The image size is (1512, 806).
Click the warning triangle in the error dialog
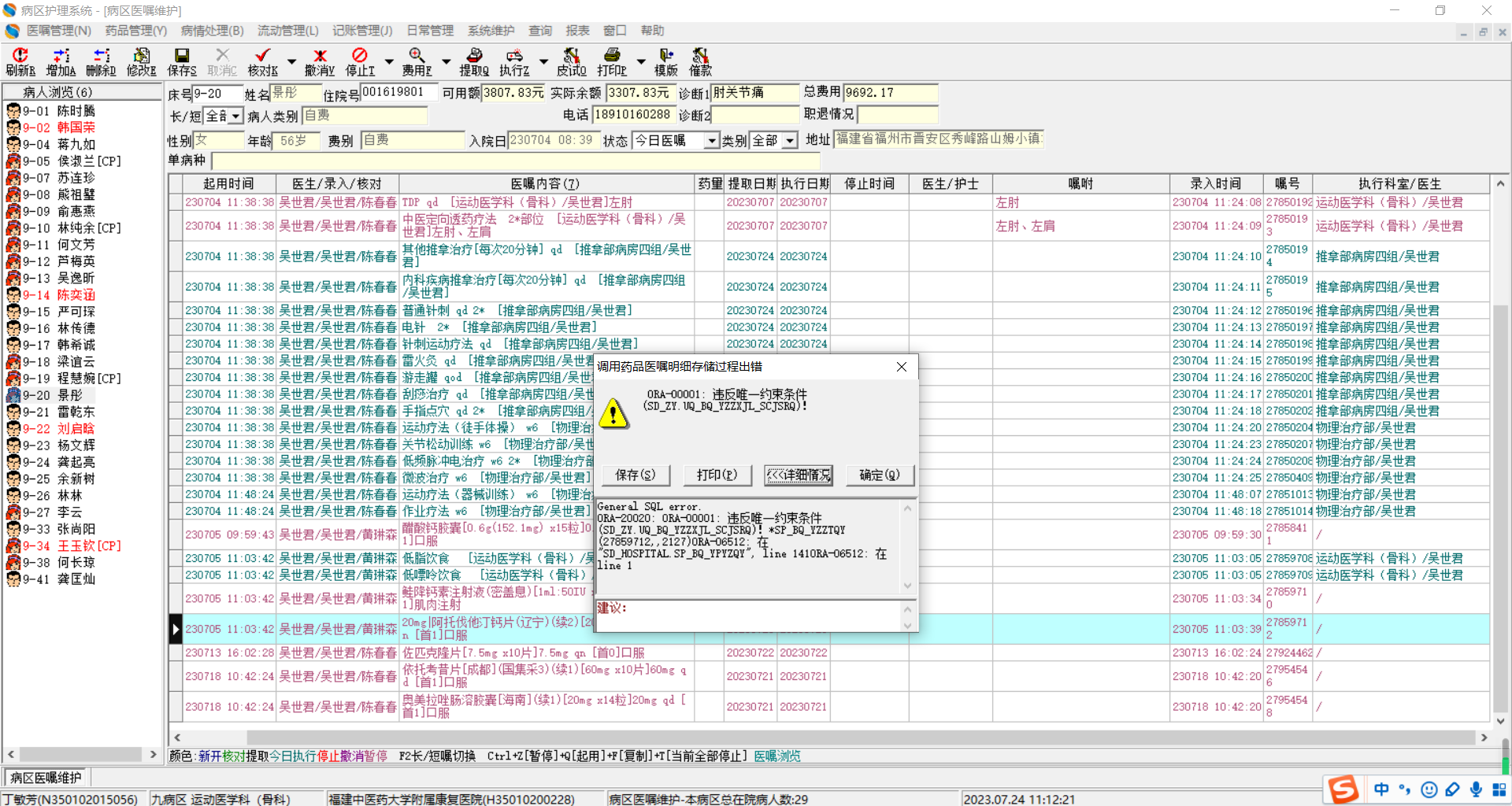coord(613,413)
